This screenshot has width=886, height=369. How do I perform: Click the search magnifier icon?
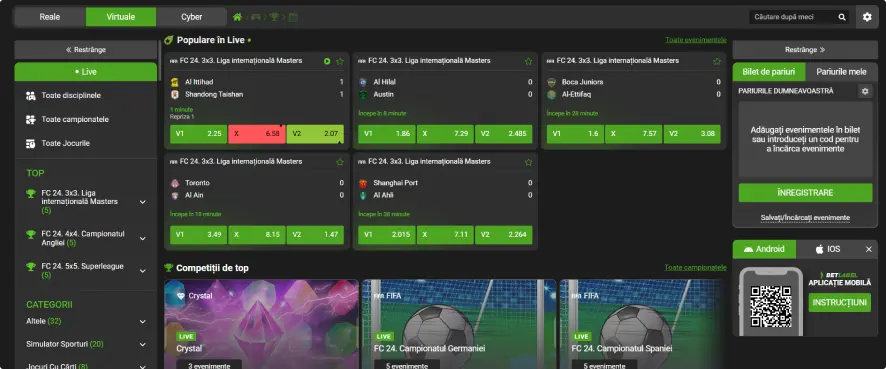(842, 17)
